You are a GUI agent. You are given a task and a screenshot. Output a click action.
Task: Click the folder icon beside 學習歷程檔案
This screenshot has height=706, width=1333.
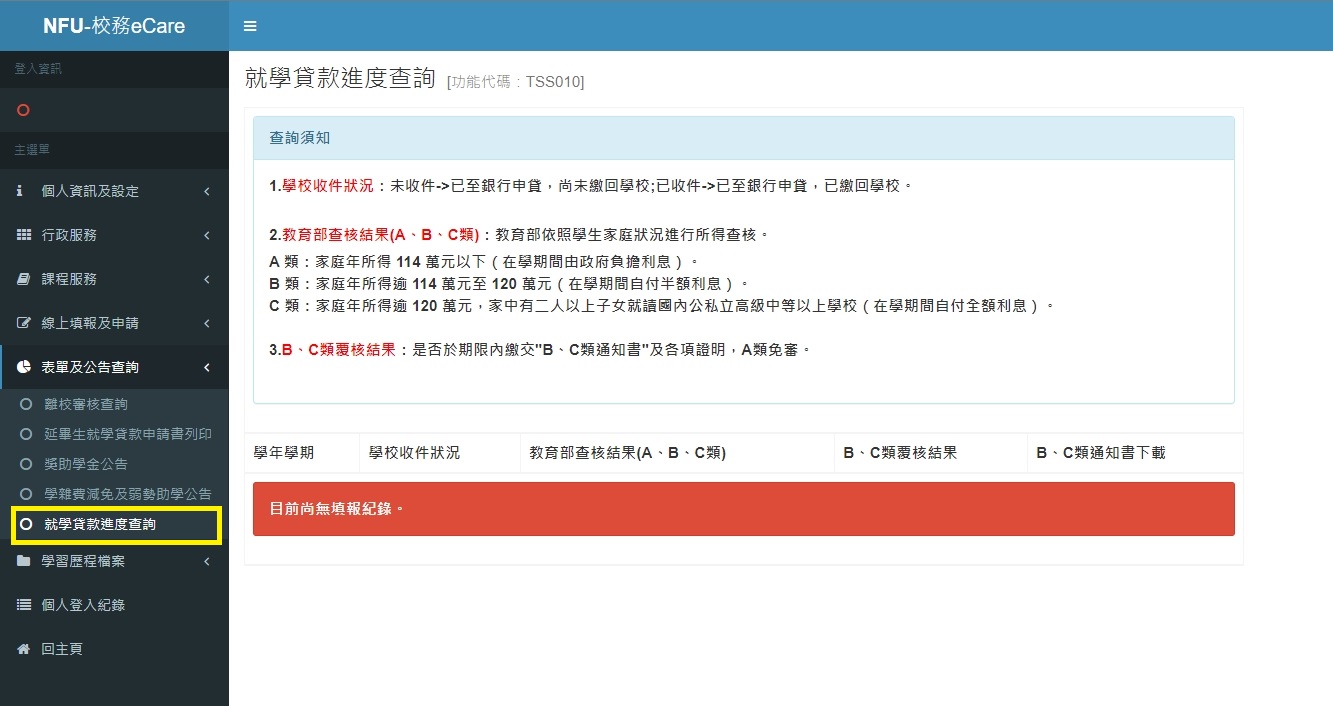click(x=24, y=561)
